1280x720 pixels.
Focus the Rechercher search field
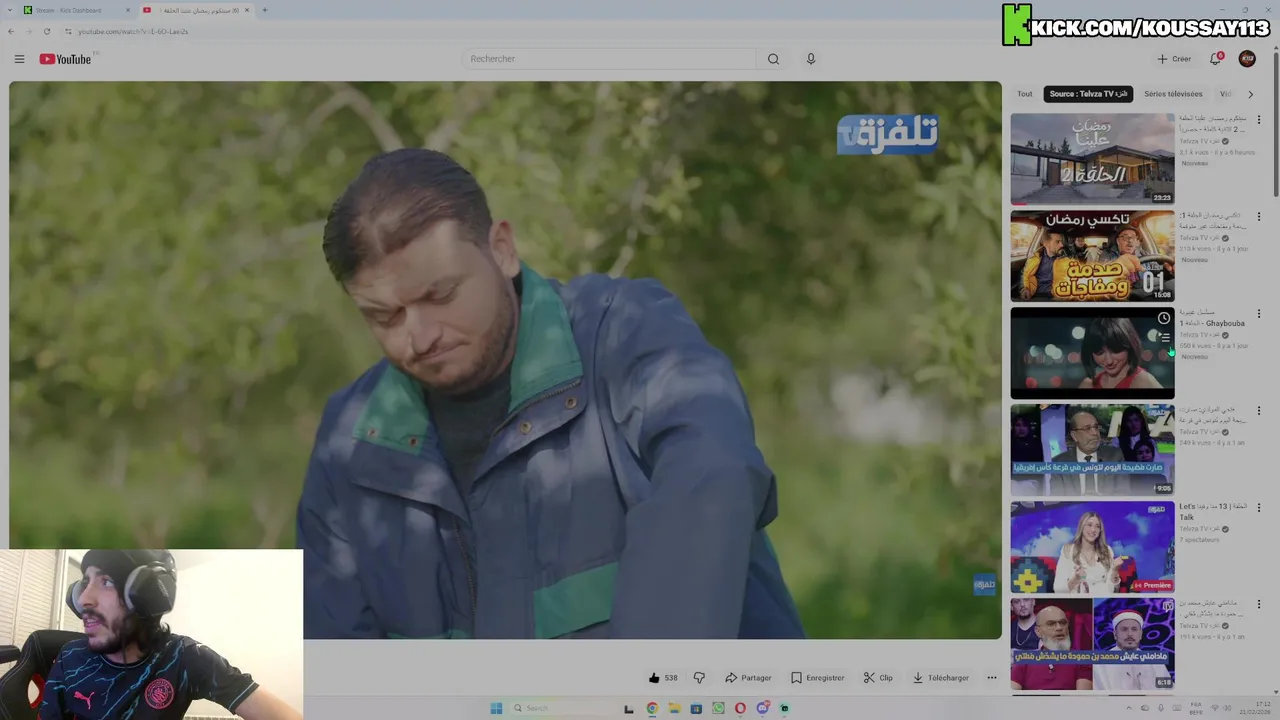tap(610, 59)
